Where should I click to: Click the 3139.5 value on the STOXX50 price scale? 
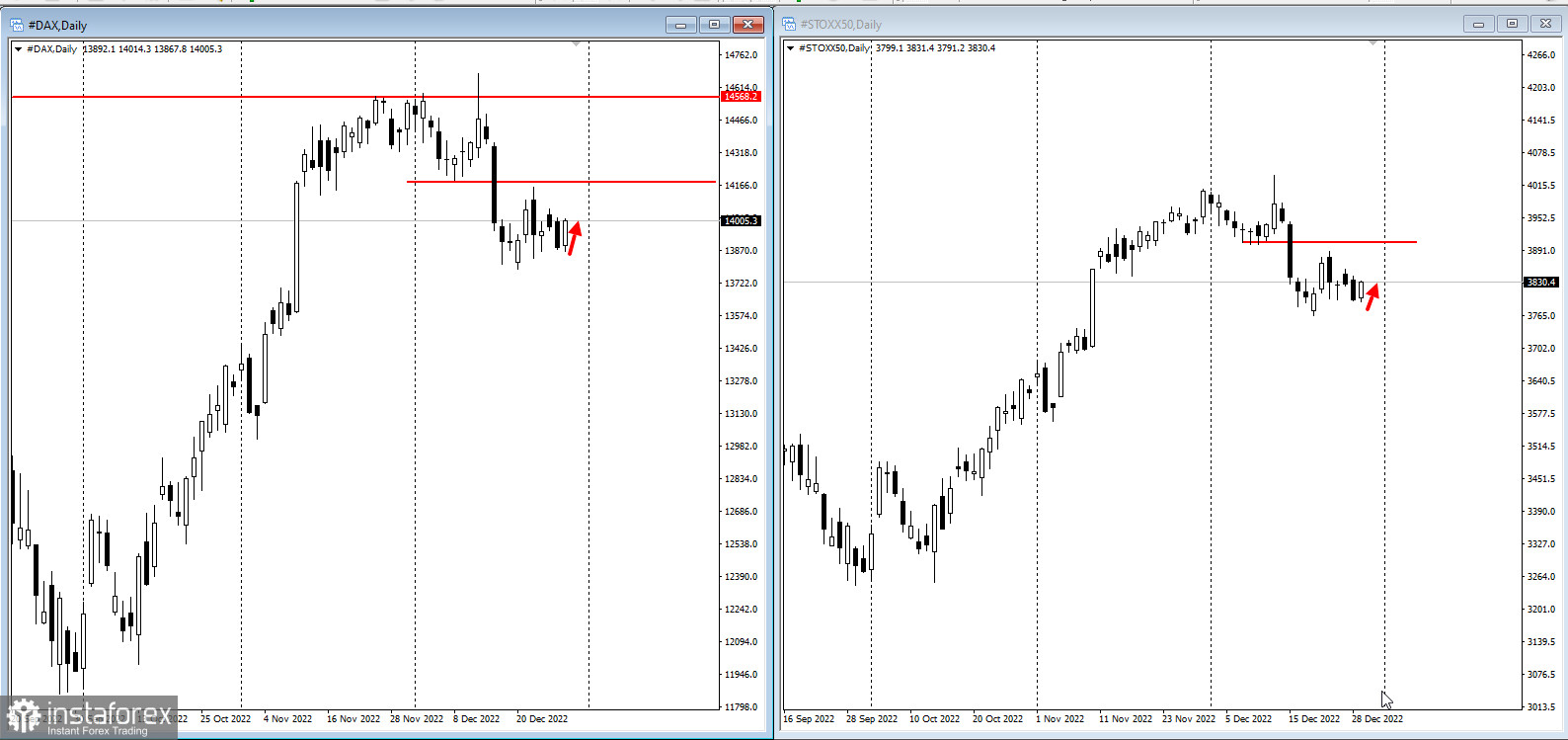pos(1541,642)
